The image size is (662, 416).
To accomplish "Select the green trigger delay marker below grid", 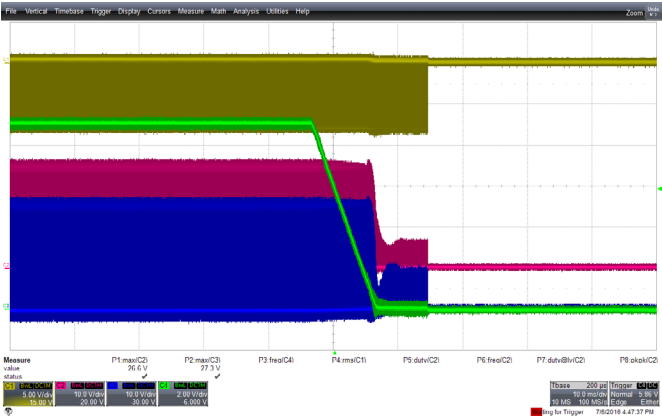I will click(x=334, y=353).
